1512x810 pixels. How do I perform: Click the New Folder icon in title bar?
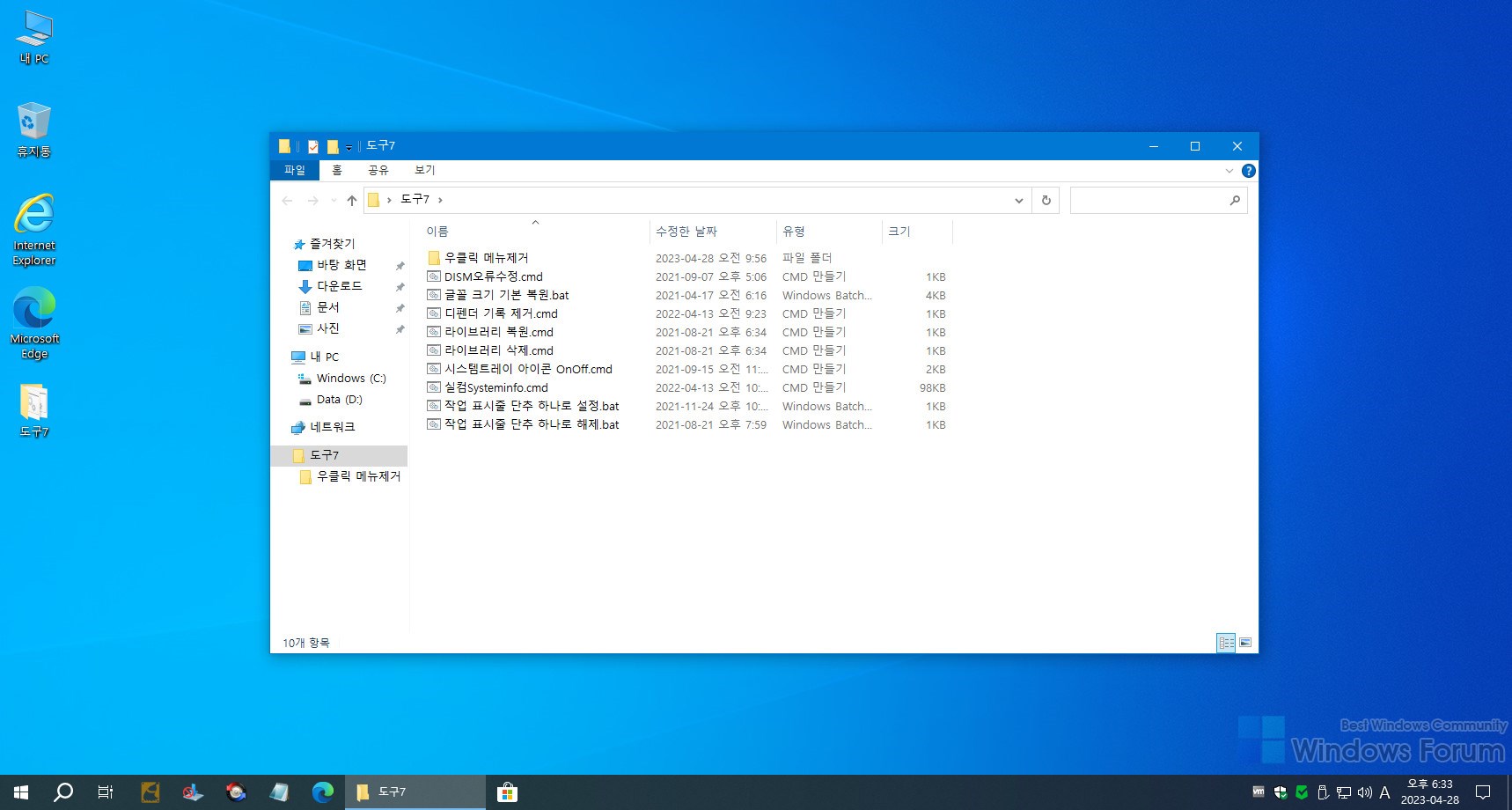point(332,146)
